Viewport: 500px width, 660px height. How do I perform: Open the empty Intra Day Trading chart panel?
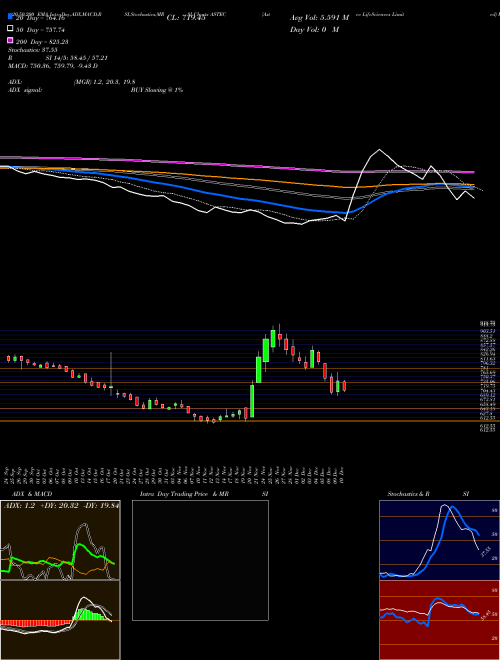coord(200,560)
